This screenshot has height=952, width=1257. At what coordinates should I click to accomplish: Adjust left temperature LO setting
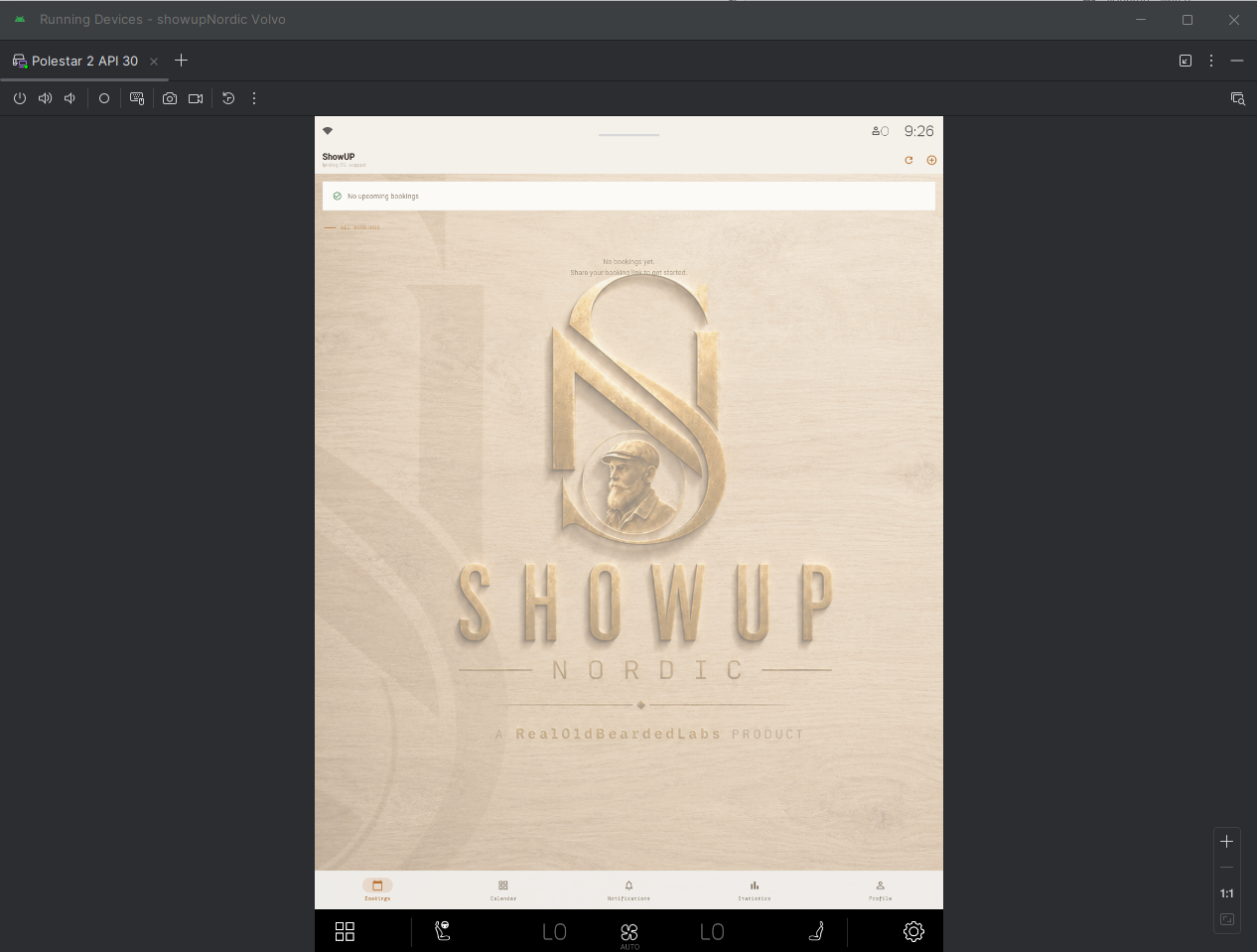click(554, 932)
